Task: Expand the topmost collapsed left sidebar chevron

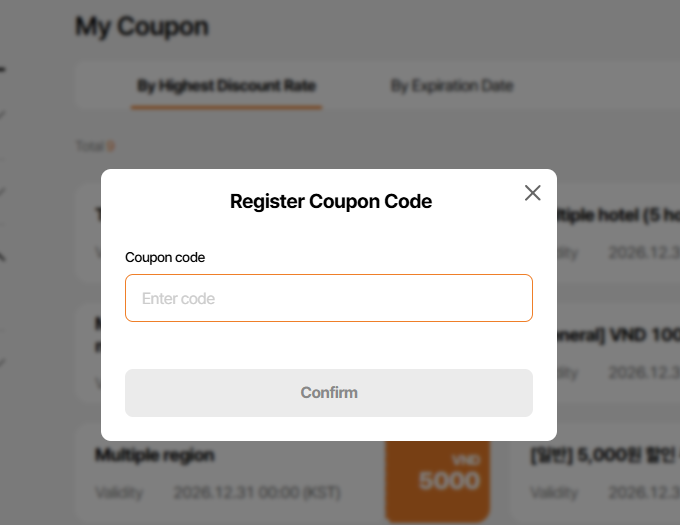Action: (x=2, y=115)
